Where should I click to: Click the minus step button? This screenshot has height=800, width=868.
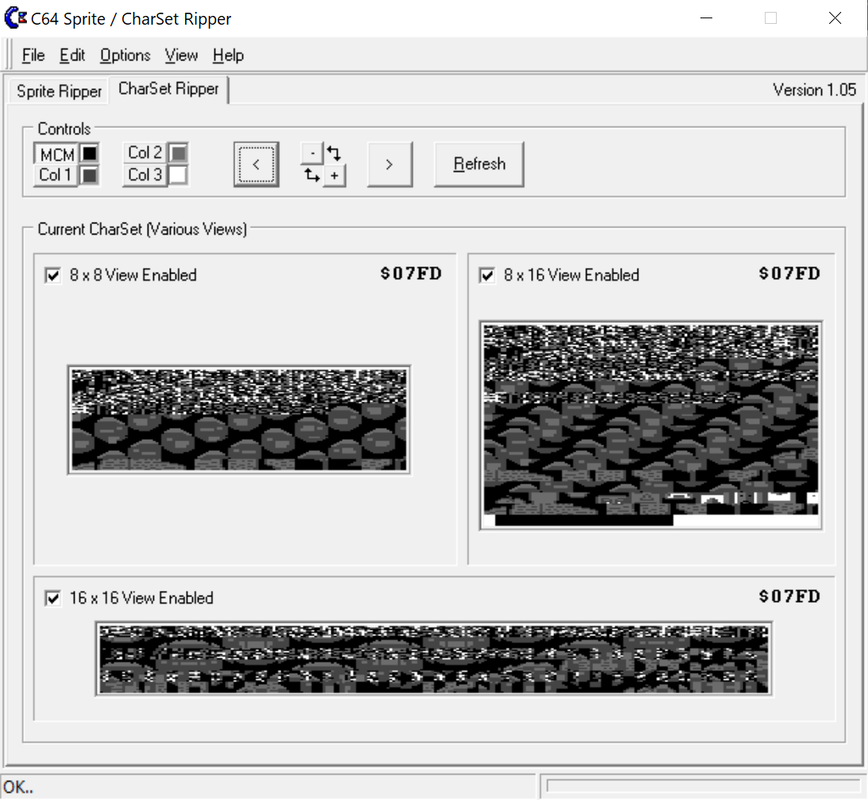312,153
